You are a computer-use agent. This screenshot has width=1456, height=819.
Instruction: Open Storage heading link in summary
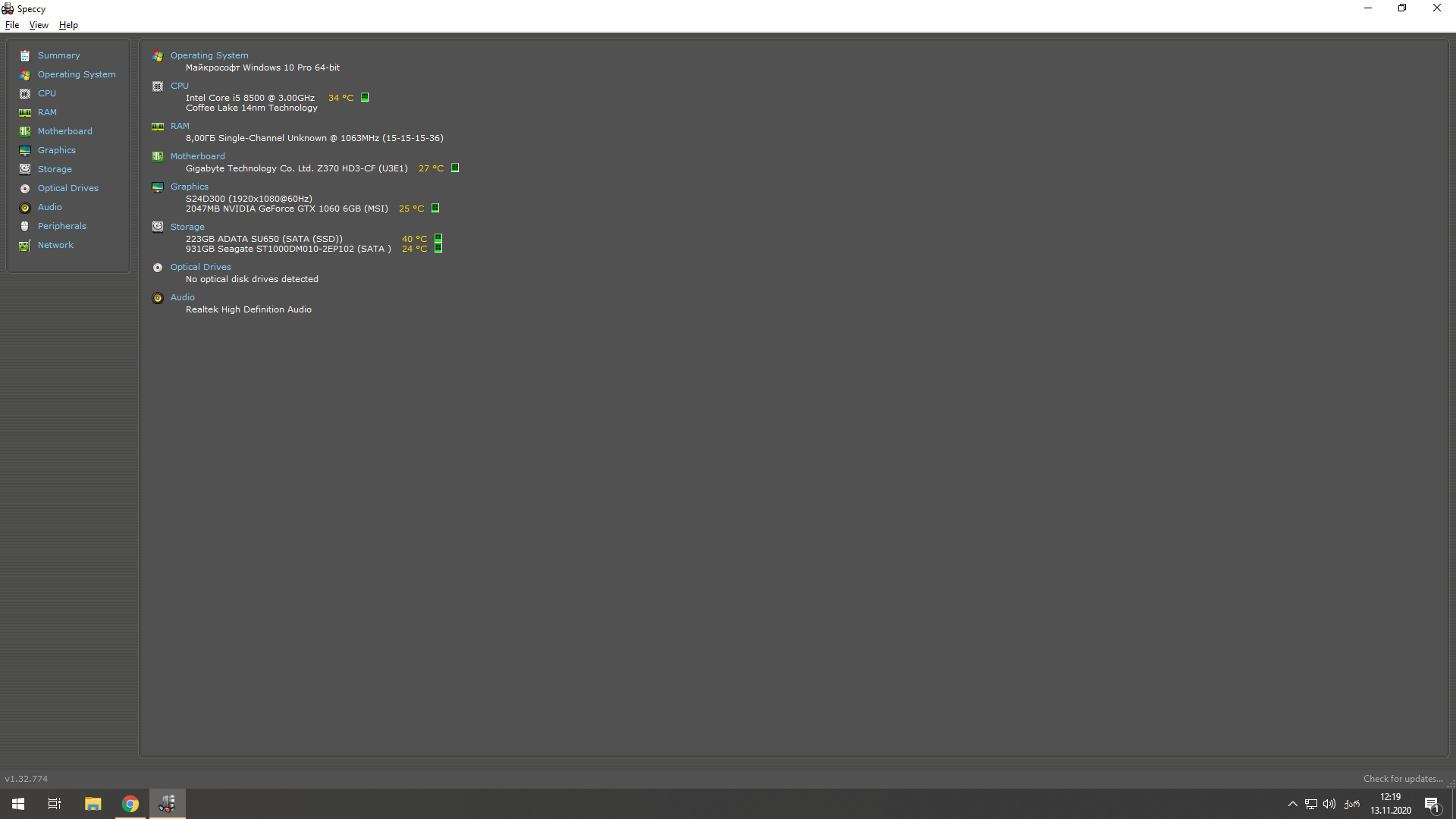click(187, 227)
